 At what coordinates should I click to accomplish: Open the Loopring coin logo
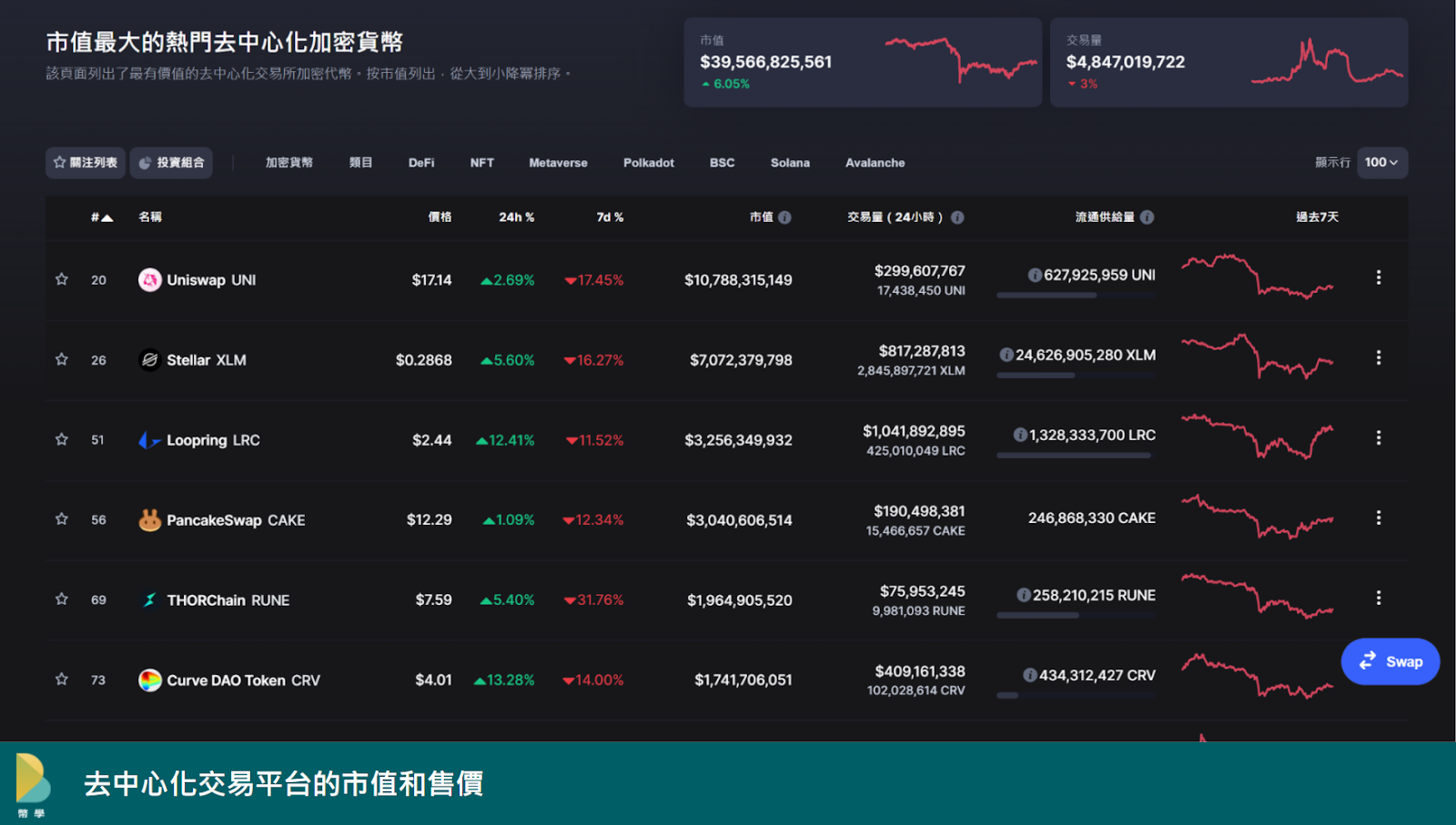(x=150, y=440)
